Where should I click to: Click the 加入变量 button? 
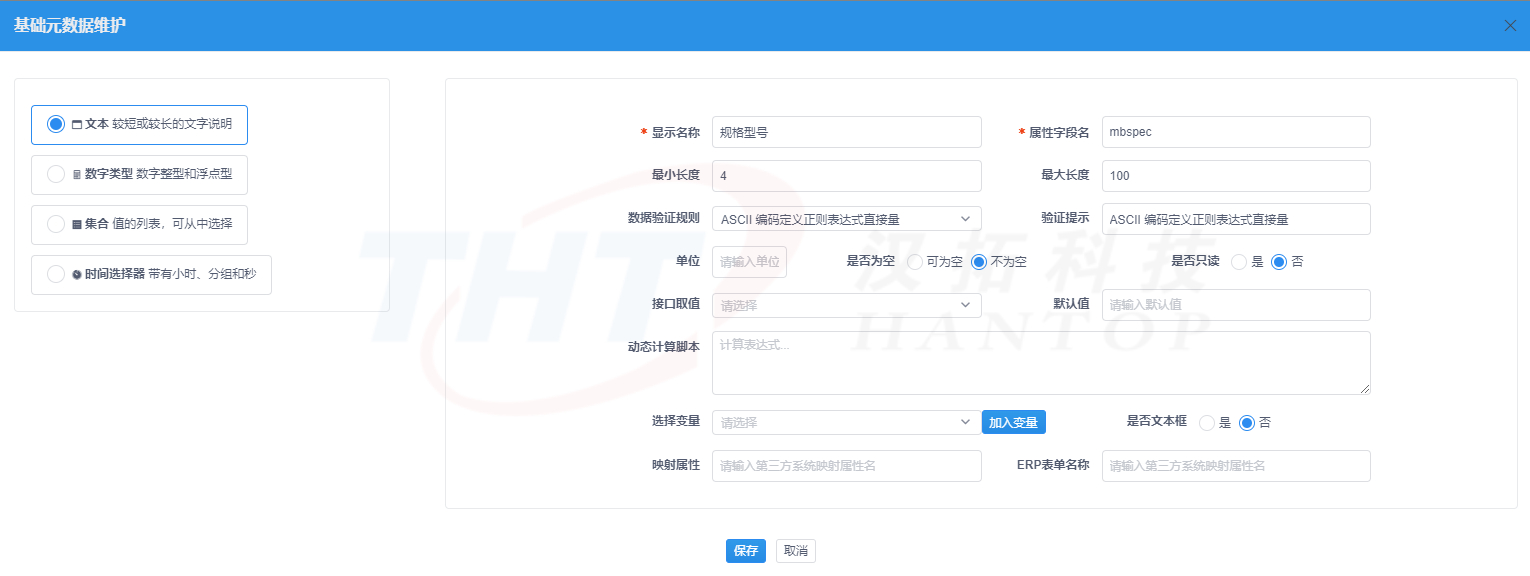(1014, 422)
